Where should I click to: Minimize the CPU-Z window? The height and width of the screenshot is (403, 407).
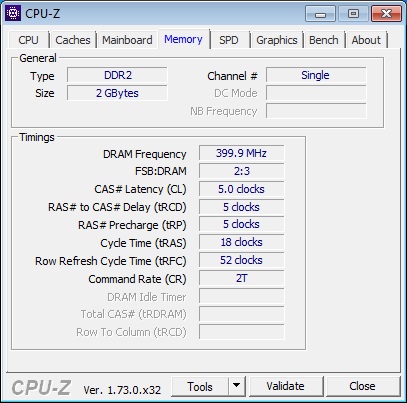(x=320, y=14)
